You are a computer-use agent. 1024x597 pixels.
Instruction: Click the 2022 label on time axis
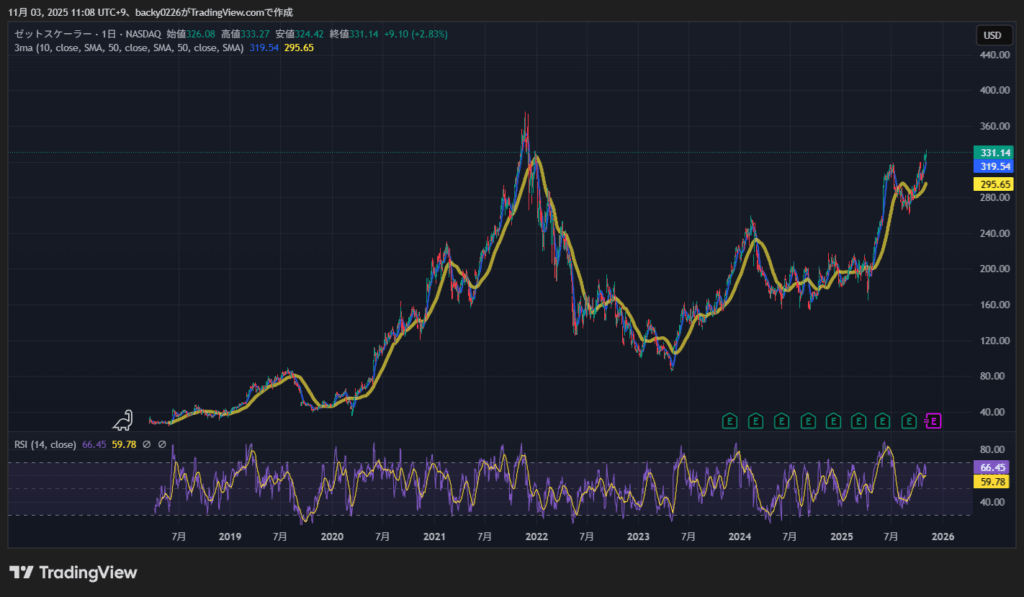(537, 537)
